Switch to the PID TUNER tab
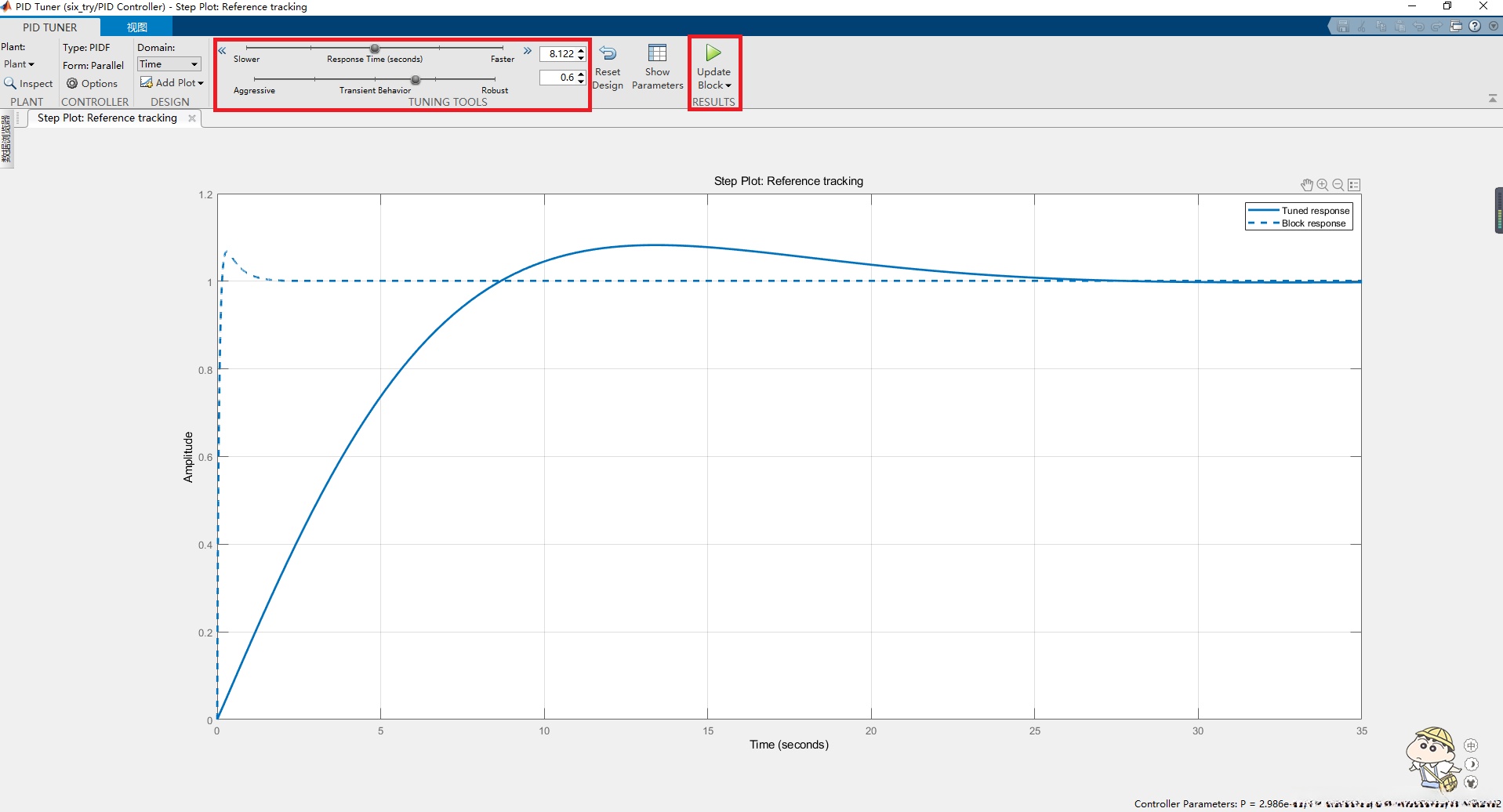 (x=50, y=27)
